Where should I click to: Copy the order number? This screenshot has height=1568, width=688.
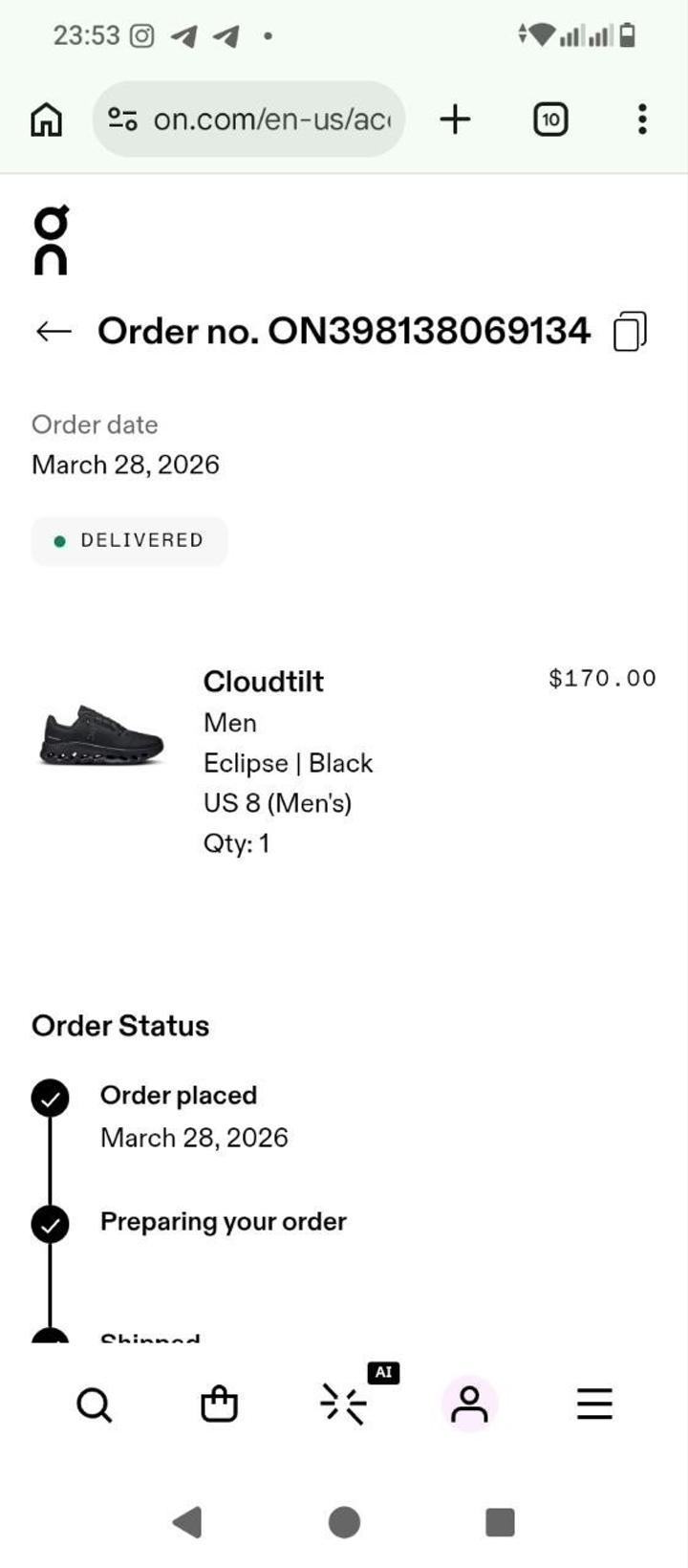click(x=630, y=332)
